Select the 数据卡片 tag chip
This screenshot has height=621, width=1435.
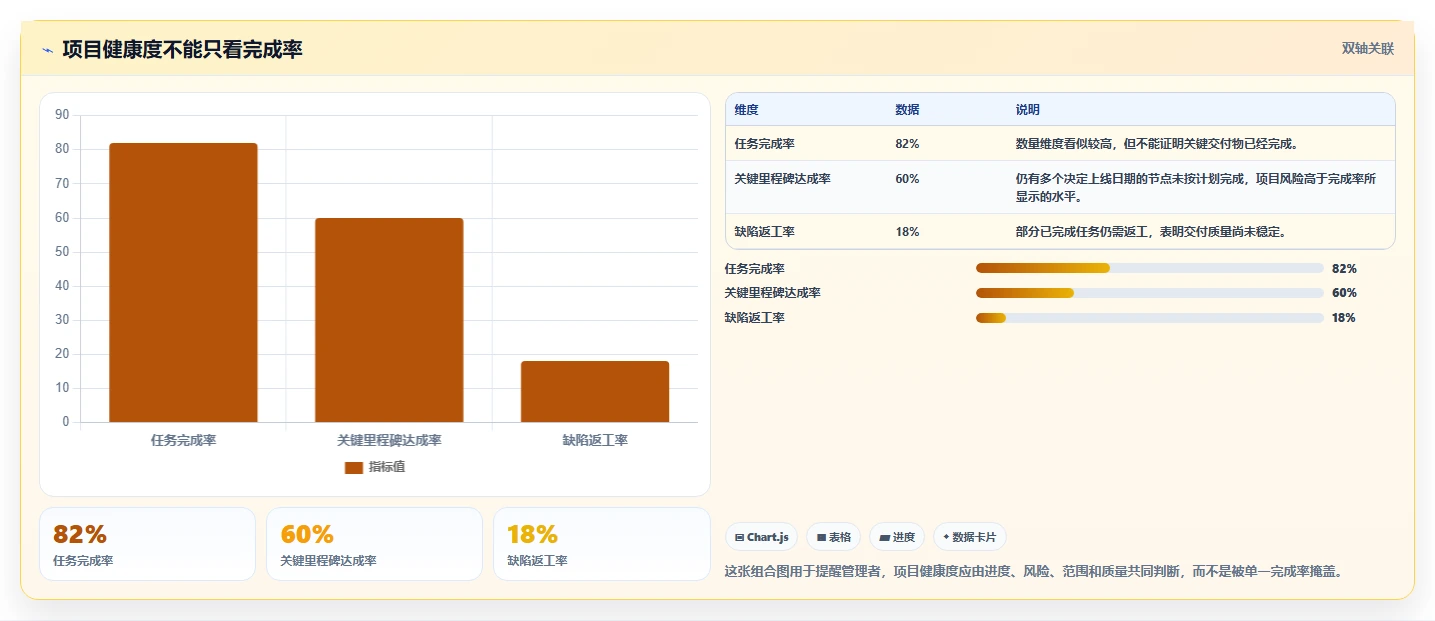click(969, 537)
